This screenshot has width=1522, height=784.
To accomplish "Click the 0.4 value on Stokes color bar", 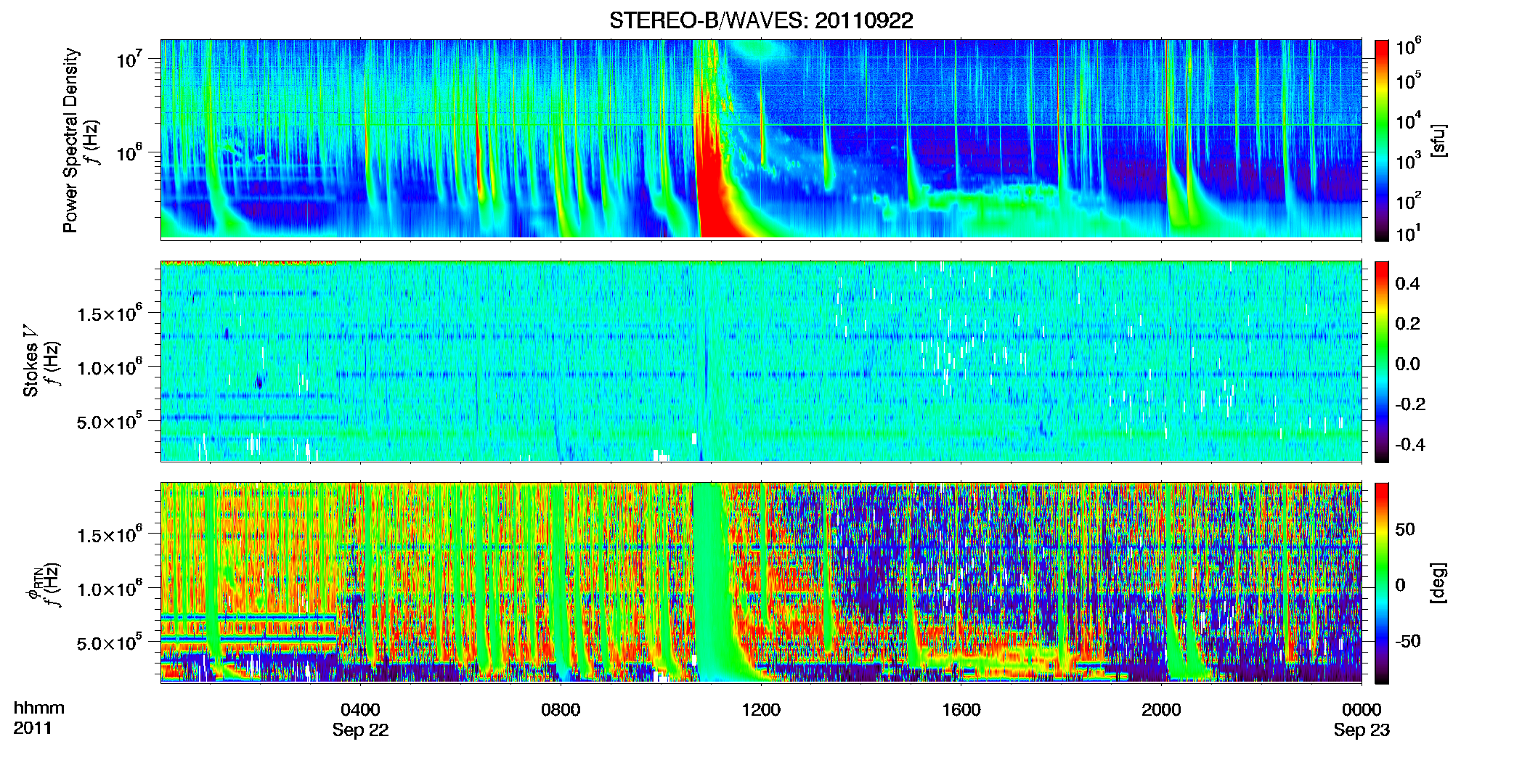I will [1407, 284].
